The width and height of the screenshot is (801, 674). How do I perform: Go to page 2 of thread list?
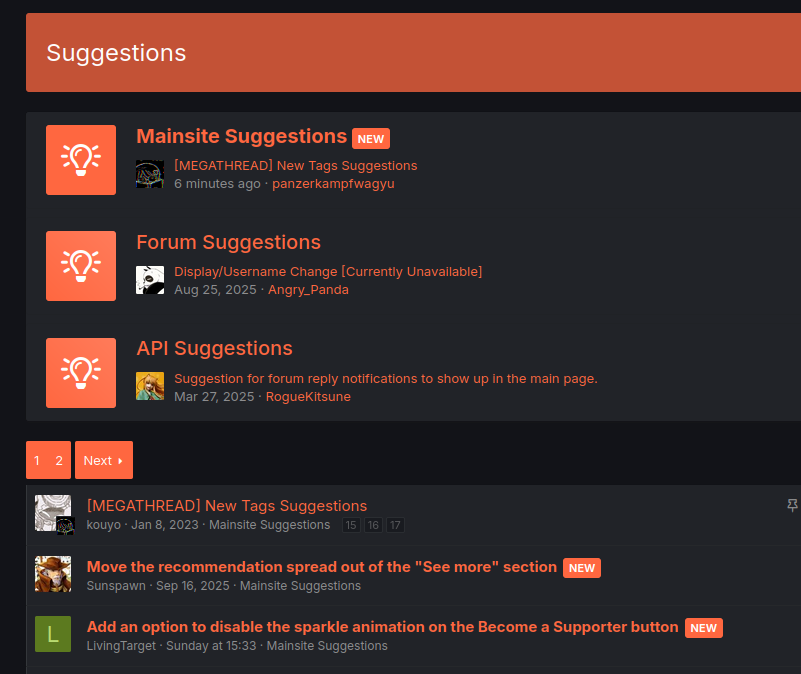coord(59,460)
